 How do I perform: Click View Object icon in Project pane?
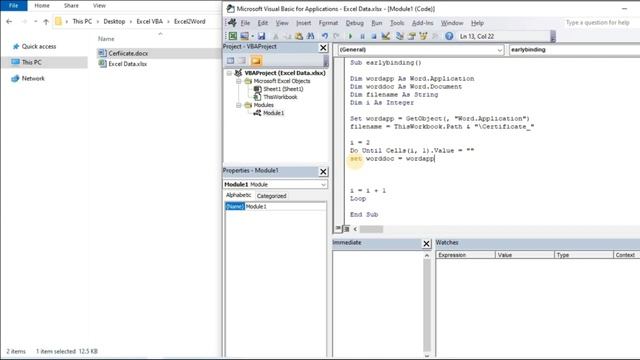[x=242, y=61]
